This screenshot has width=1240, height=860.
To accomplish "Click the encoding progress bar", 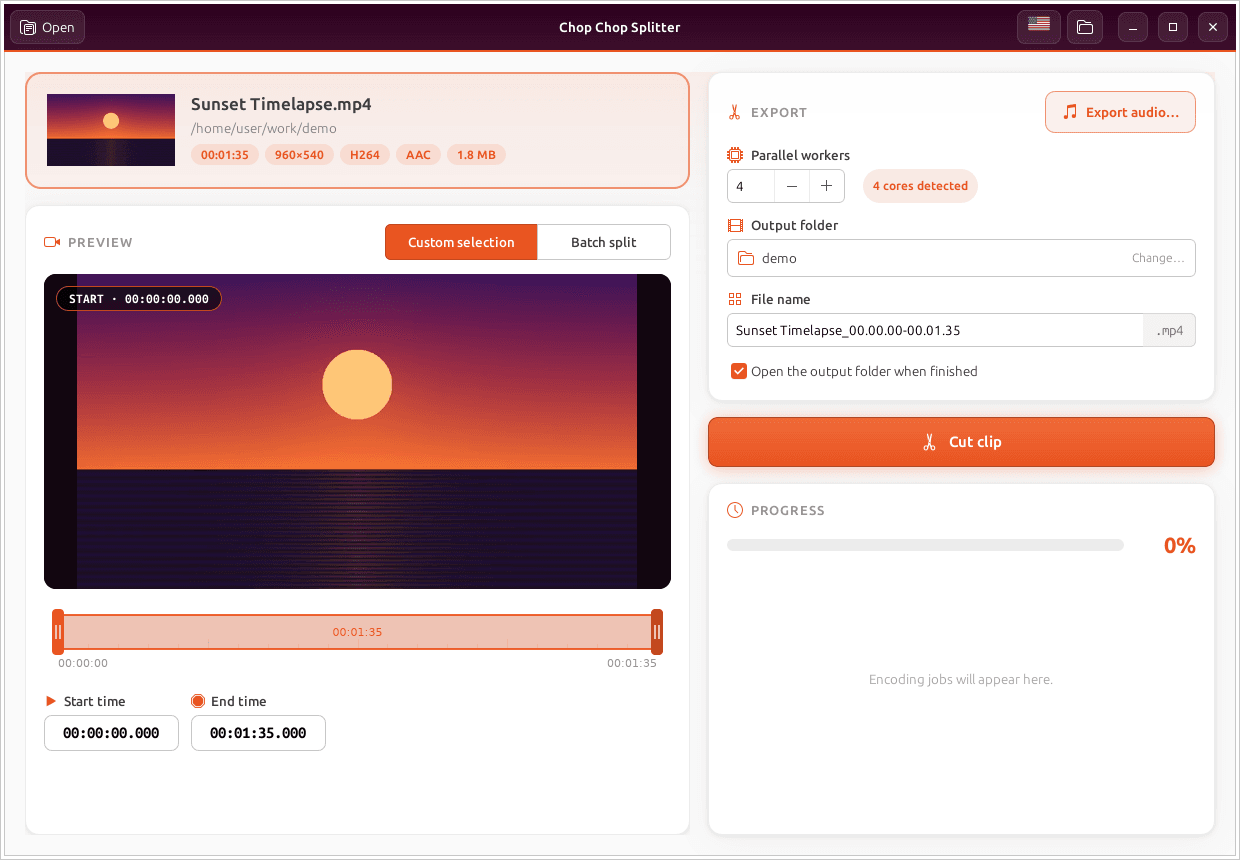I will click(x=925, y=545).
